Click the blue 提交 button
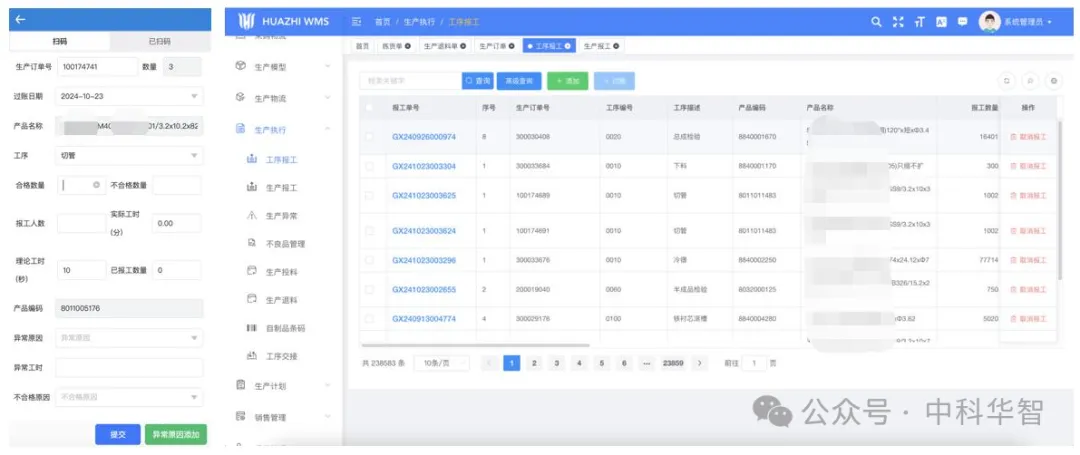Viewport: 1080px width, 455px height. 117,434
